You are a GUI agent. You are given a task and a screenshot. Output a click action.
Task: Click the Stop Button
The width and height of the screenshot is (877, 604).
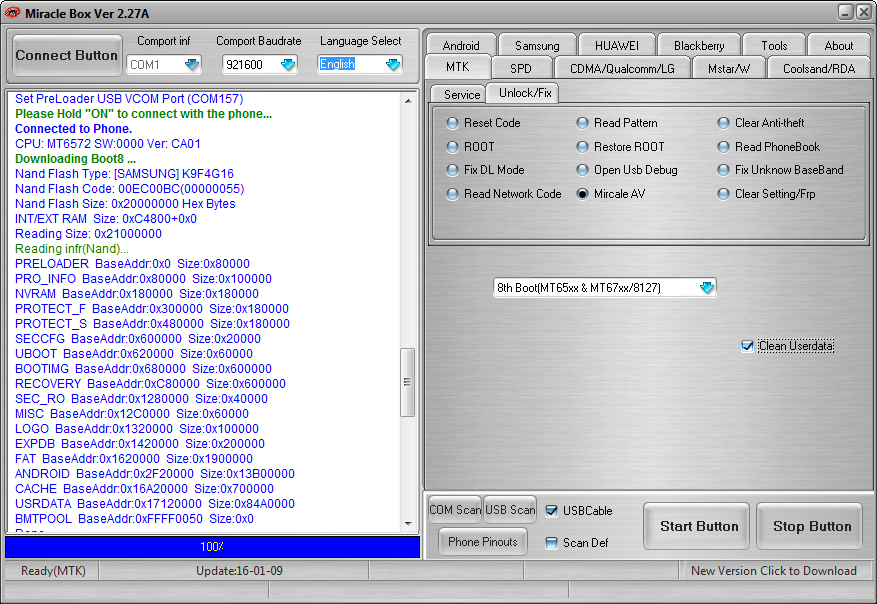tap(809, 526)
